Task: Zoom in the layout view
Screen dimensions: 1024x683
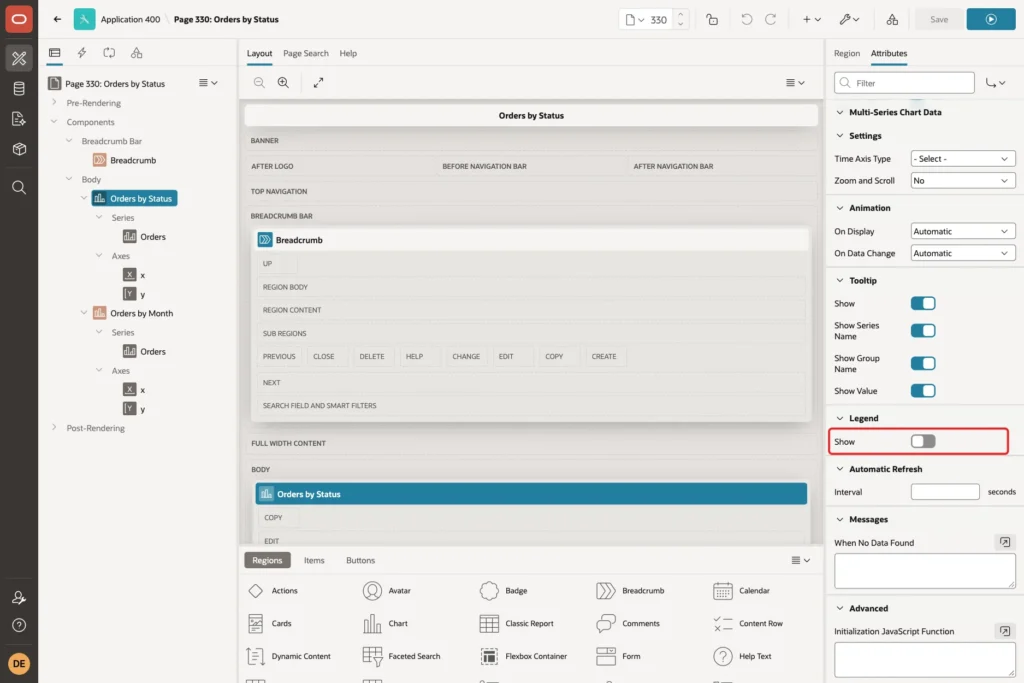Action: click(x=283, y=82)
